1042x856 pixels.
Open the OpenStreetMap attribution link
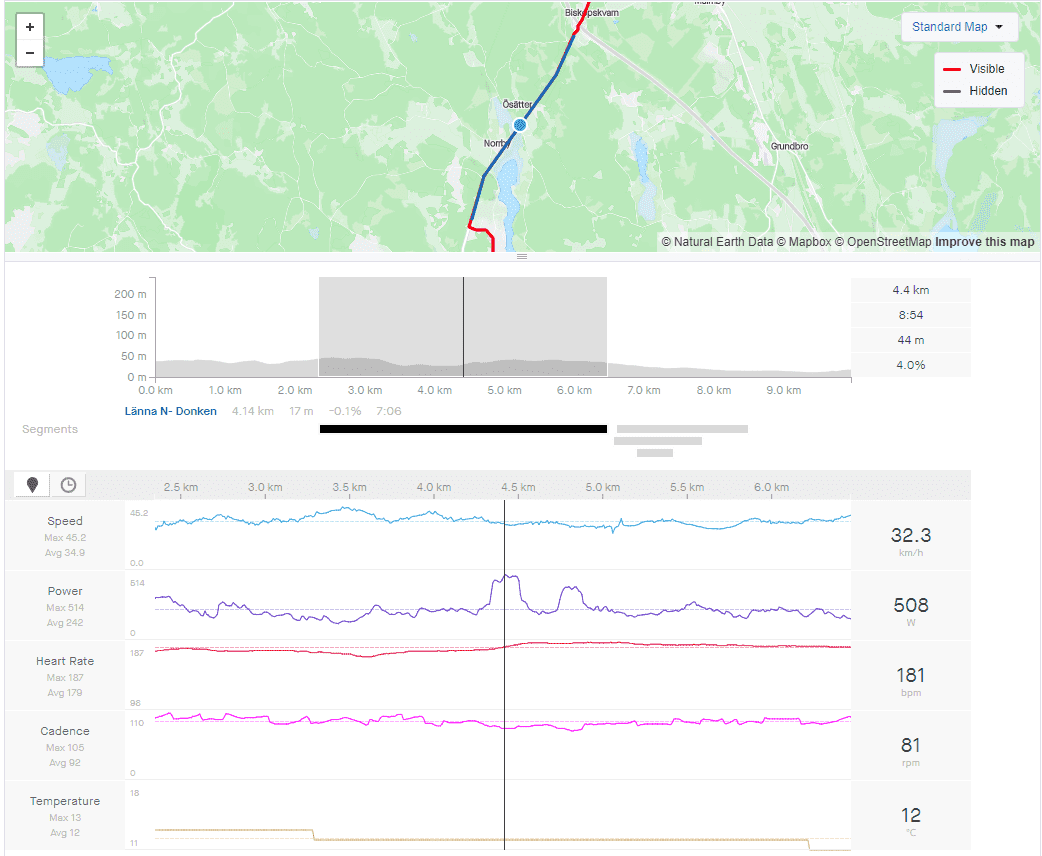(889, 242)
